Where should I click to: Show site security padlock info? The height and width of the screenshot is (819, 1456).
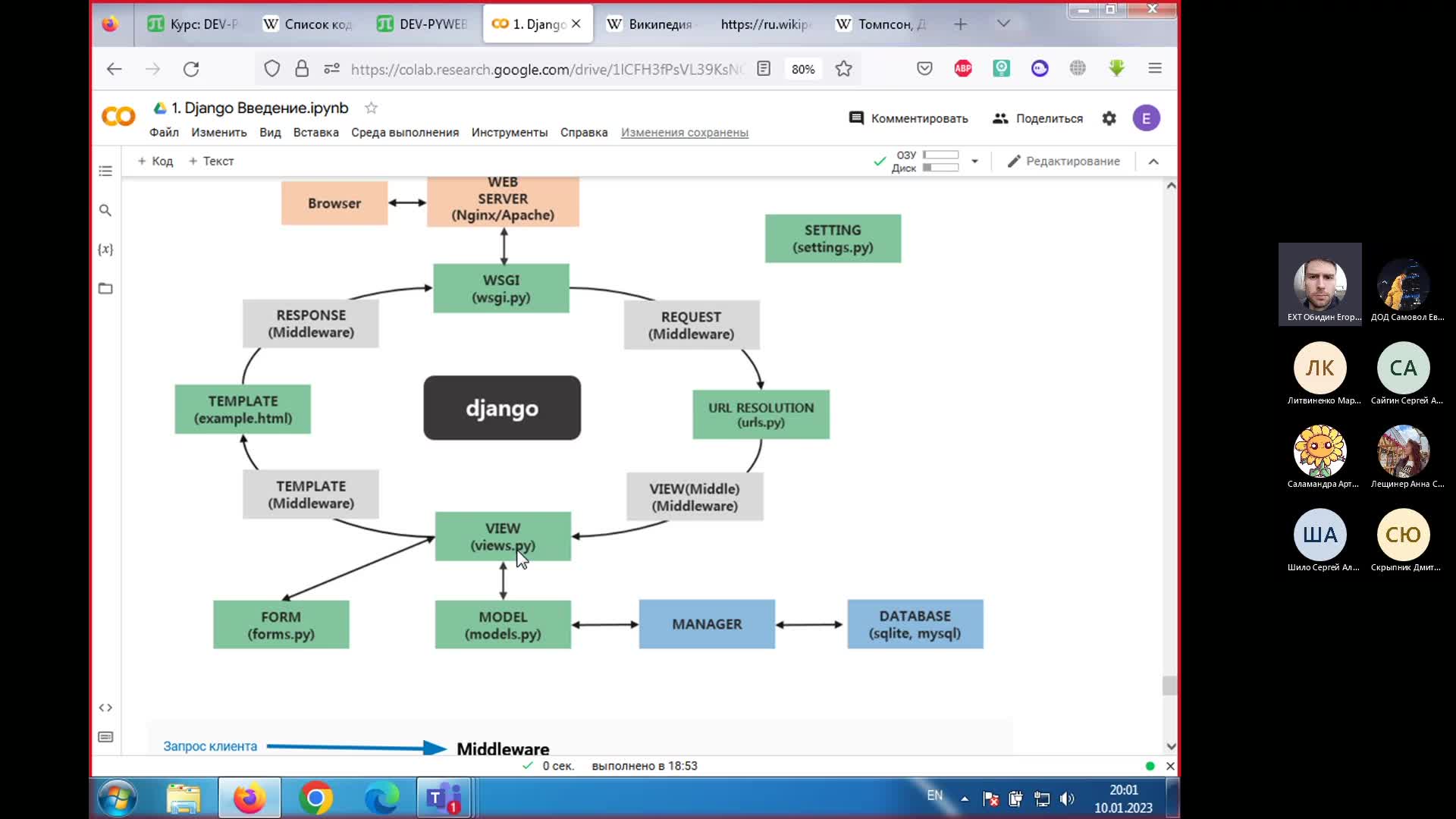click(x=302, y=69)
